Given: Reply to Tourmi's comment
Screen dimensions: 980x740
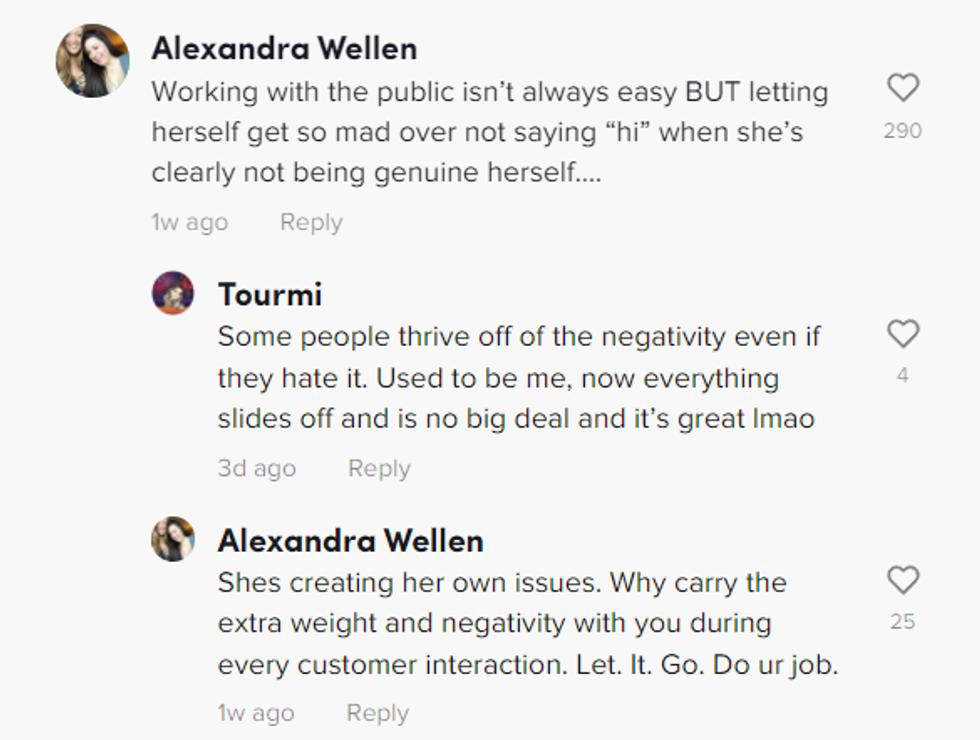Looking at the screenshot, I should [x=379, y=468].
